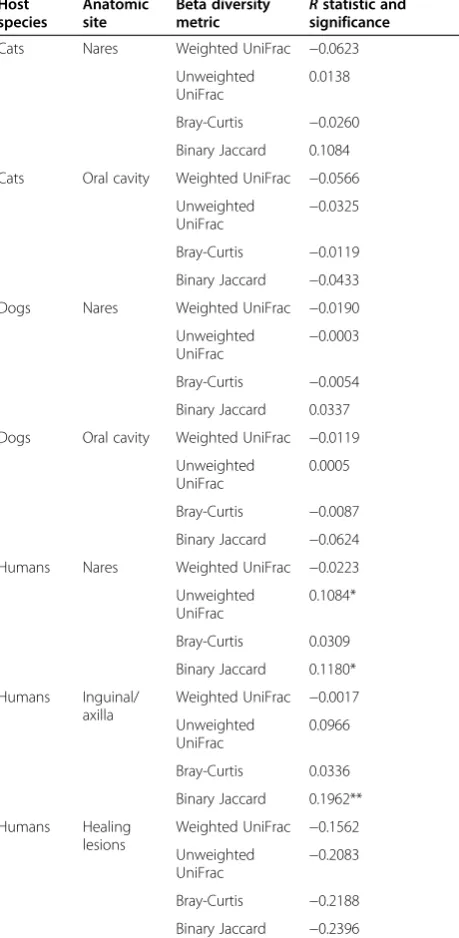Viewport: 459px width, 938px height.
Task: Click the −0.2396 value in last row
Action: tap(334, 929)
